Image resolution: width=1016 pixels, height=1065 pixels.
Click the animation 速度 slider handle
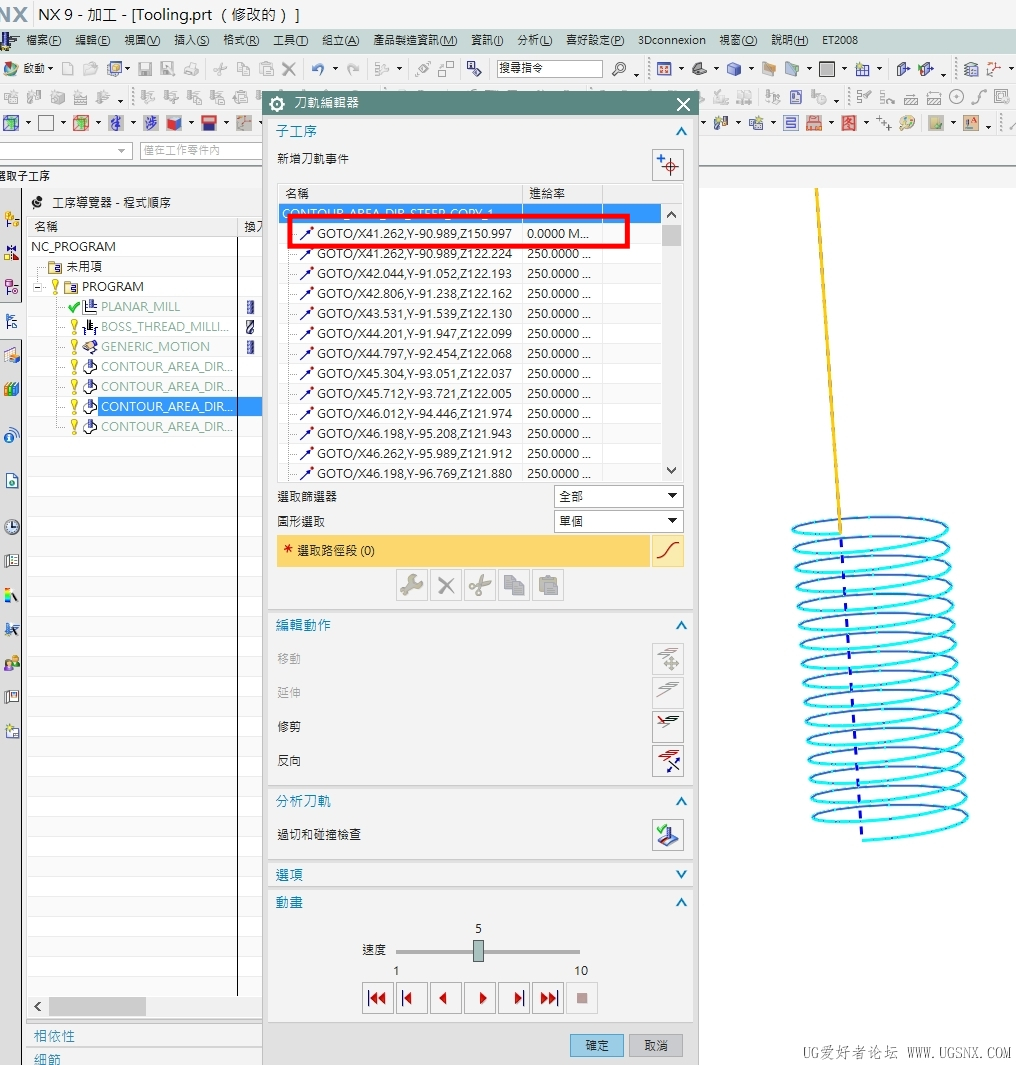[478, 951]
